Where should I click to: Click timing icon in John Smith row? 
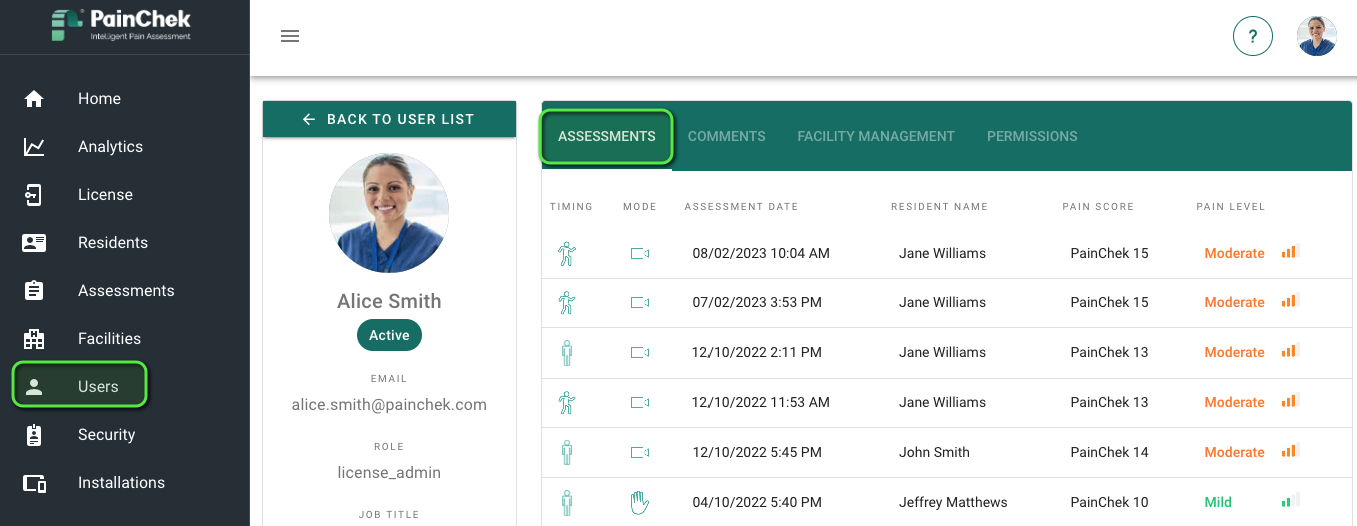click(x=567, y=452)
